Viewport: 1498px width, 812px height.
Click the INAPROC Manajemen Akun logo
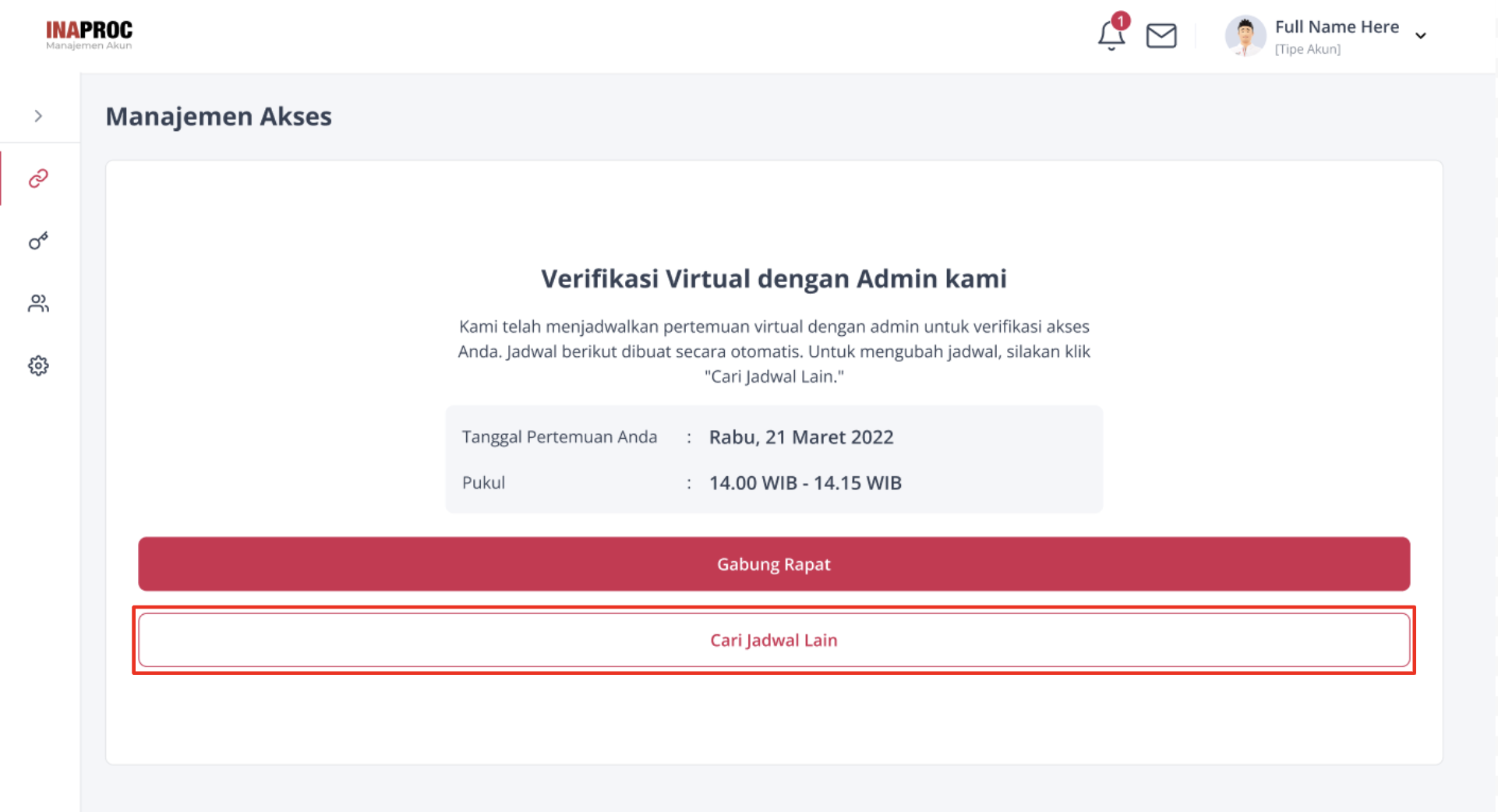pyautogui.click(x=89, y=34)
